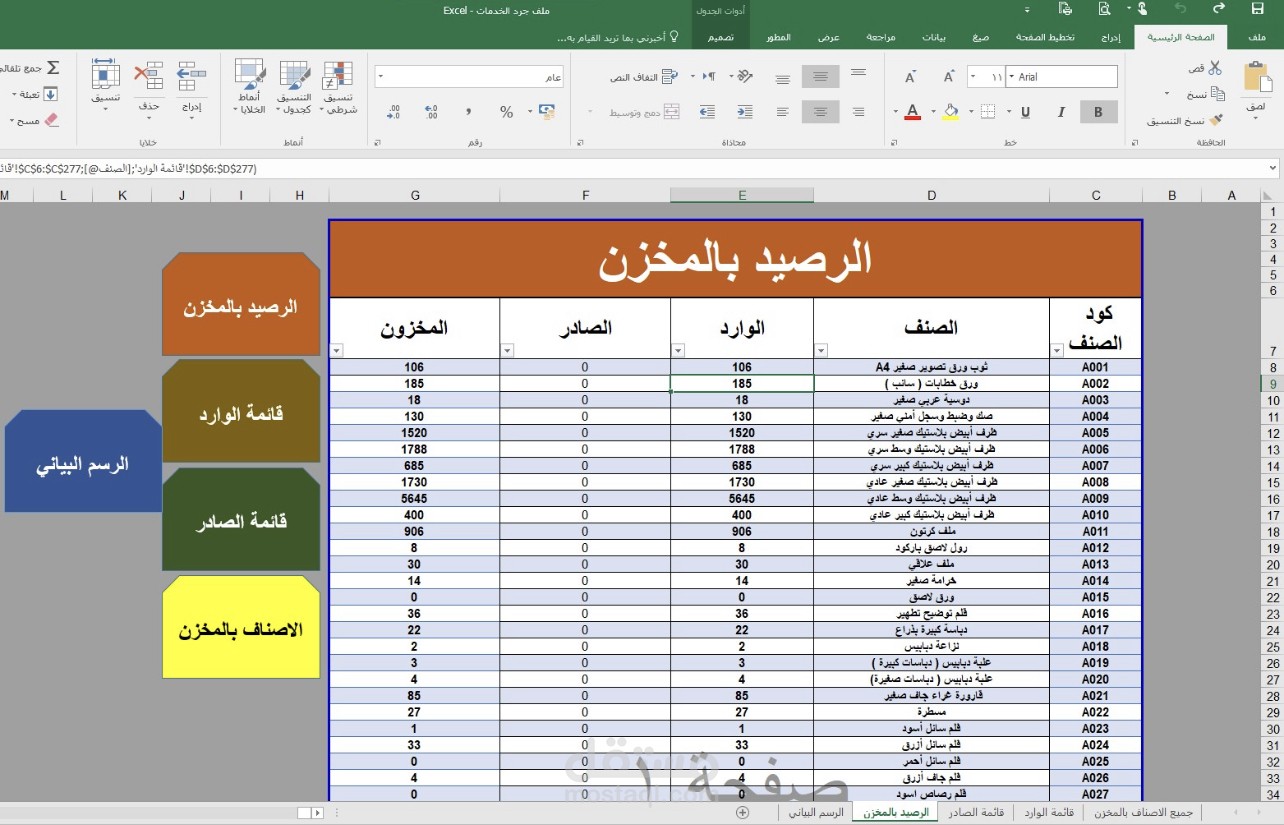Screen dimensions: 1284x825
Task: Open filter dropdown for كود الصنف column
Action: pos(1057,350)
